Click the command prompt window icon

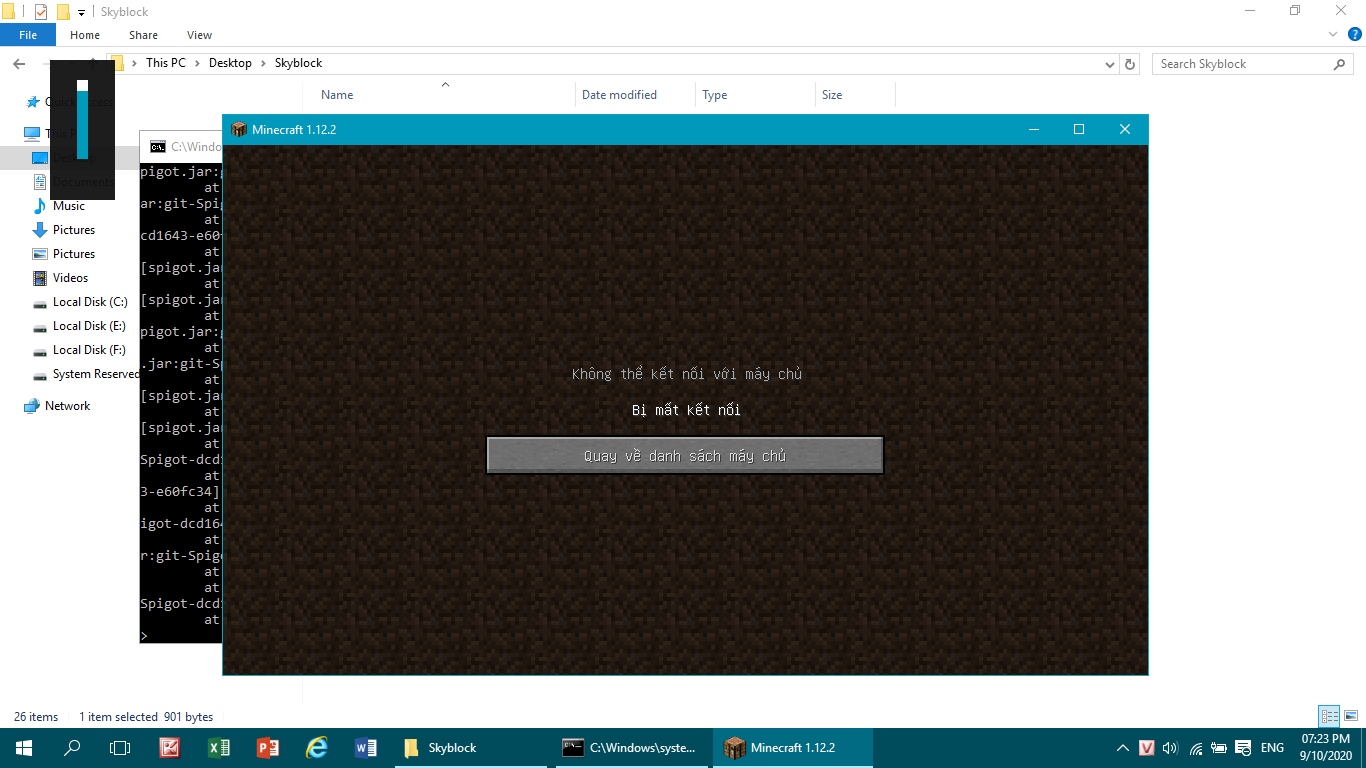158,147
